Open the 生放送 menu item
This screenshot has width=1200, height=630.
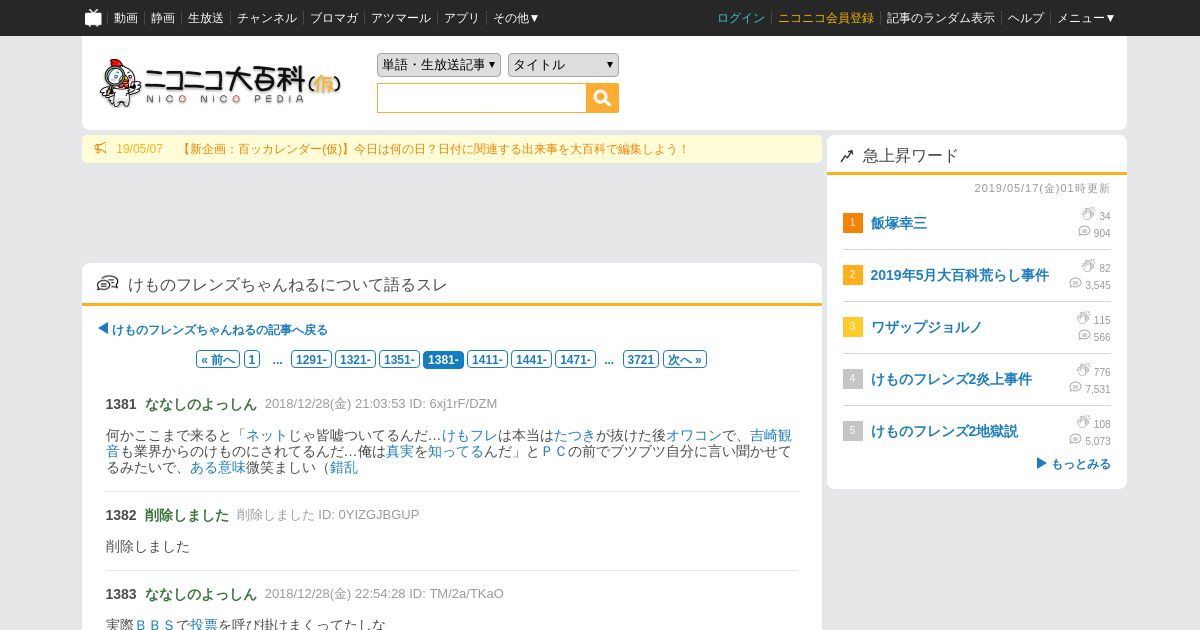click(x=206, y=18)
